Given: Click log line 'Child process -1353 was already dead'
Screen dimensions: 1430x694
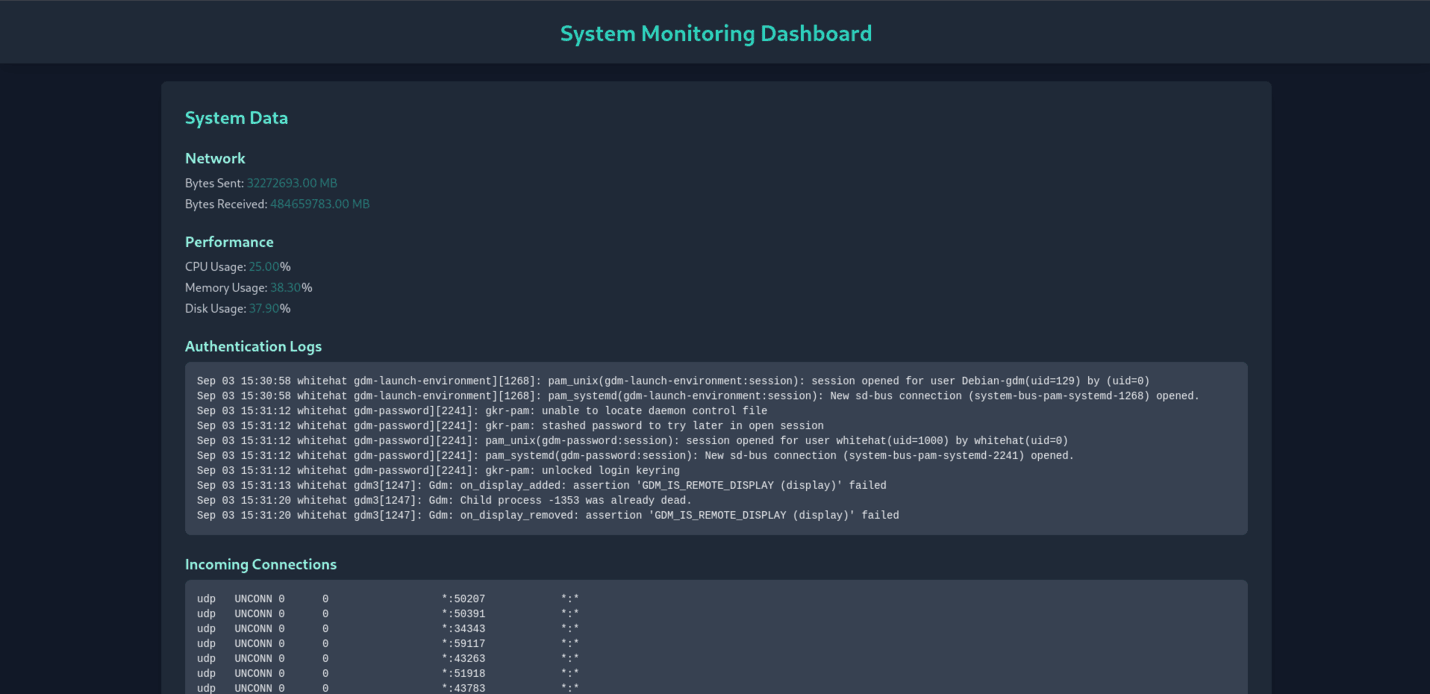Looking at the screenshot, I should coord(444,501).
